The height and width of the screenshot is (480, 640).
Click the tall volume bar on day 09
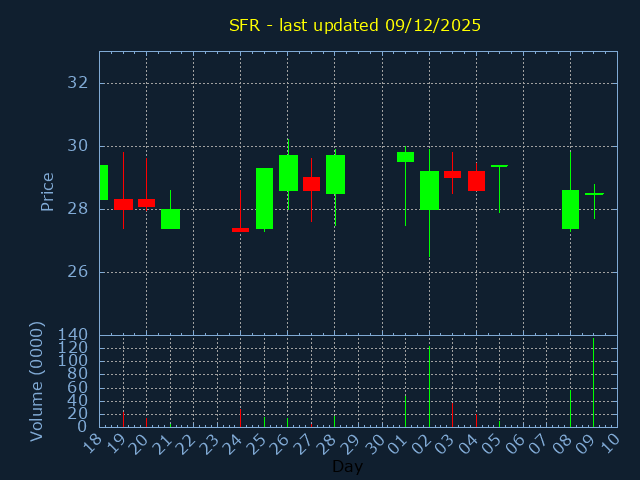click(x=593, y=385)
